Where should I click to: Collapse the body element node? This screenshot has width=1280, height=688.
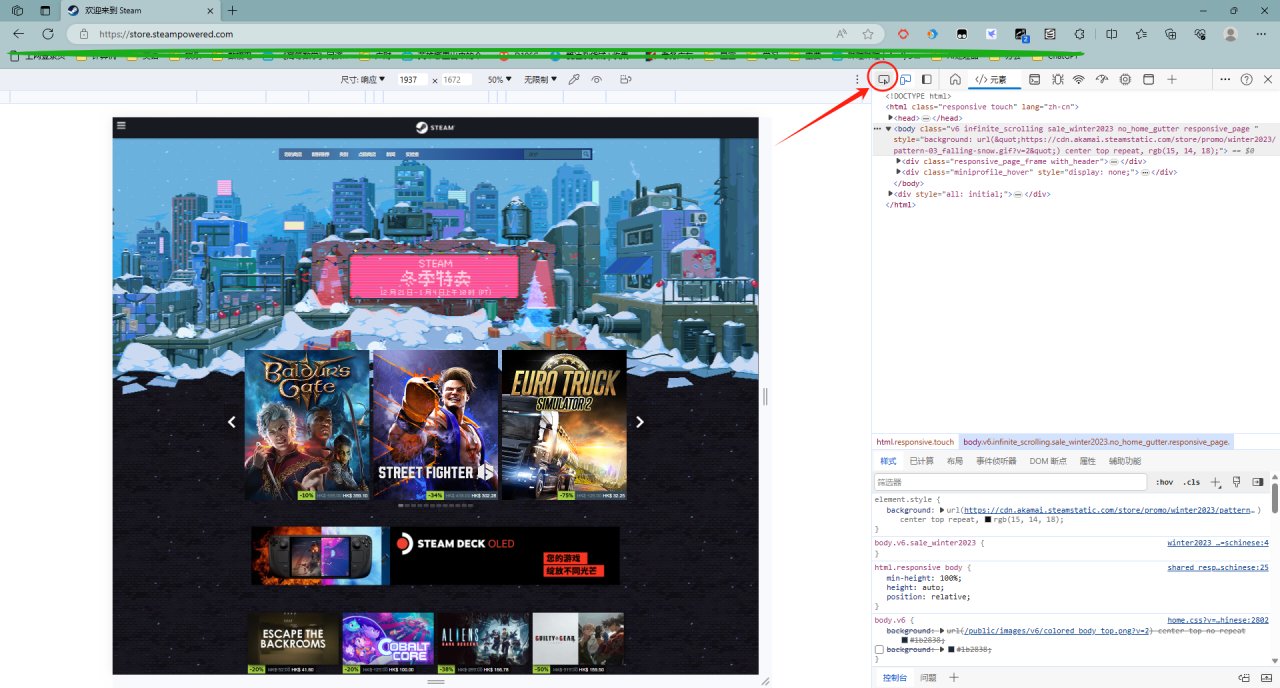[x=888, y=129]
